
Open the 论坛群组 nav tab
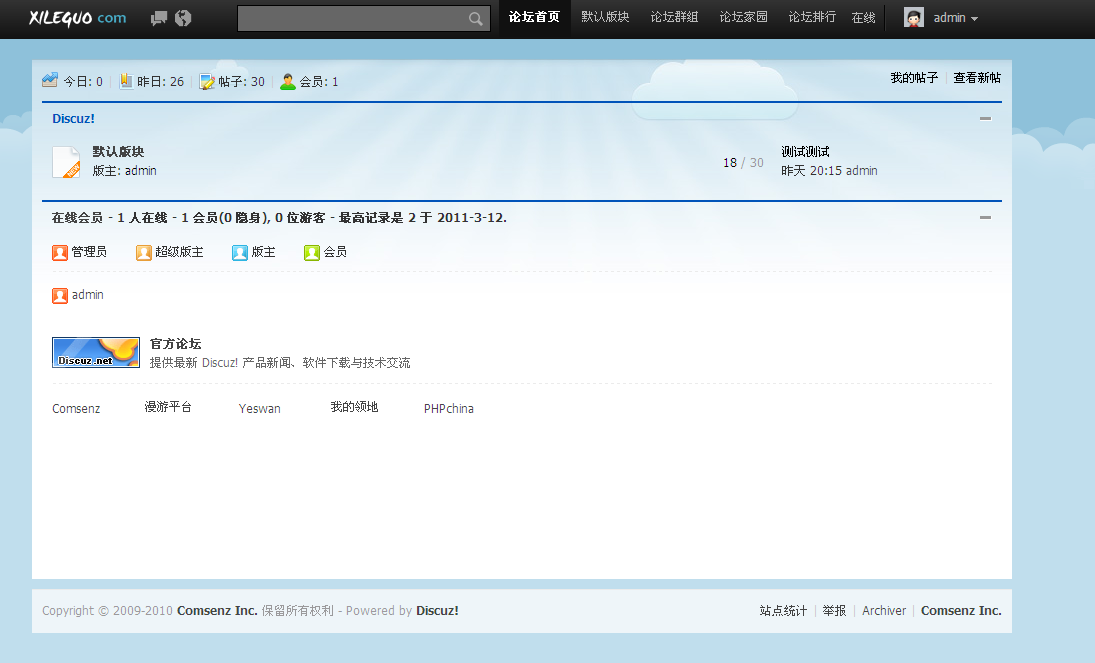[x=674, y=17]
